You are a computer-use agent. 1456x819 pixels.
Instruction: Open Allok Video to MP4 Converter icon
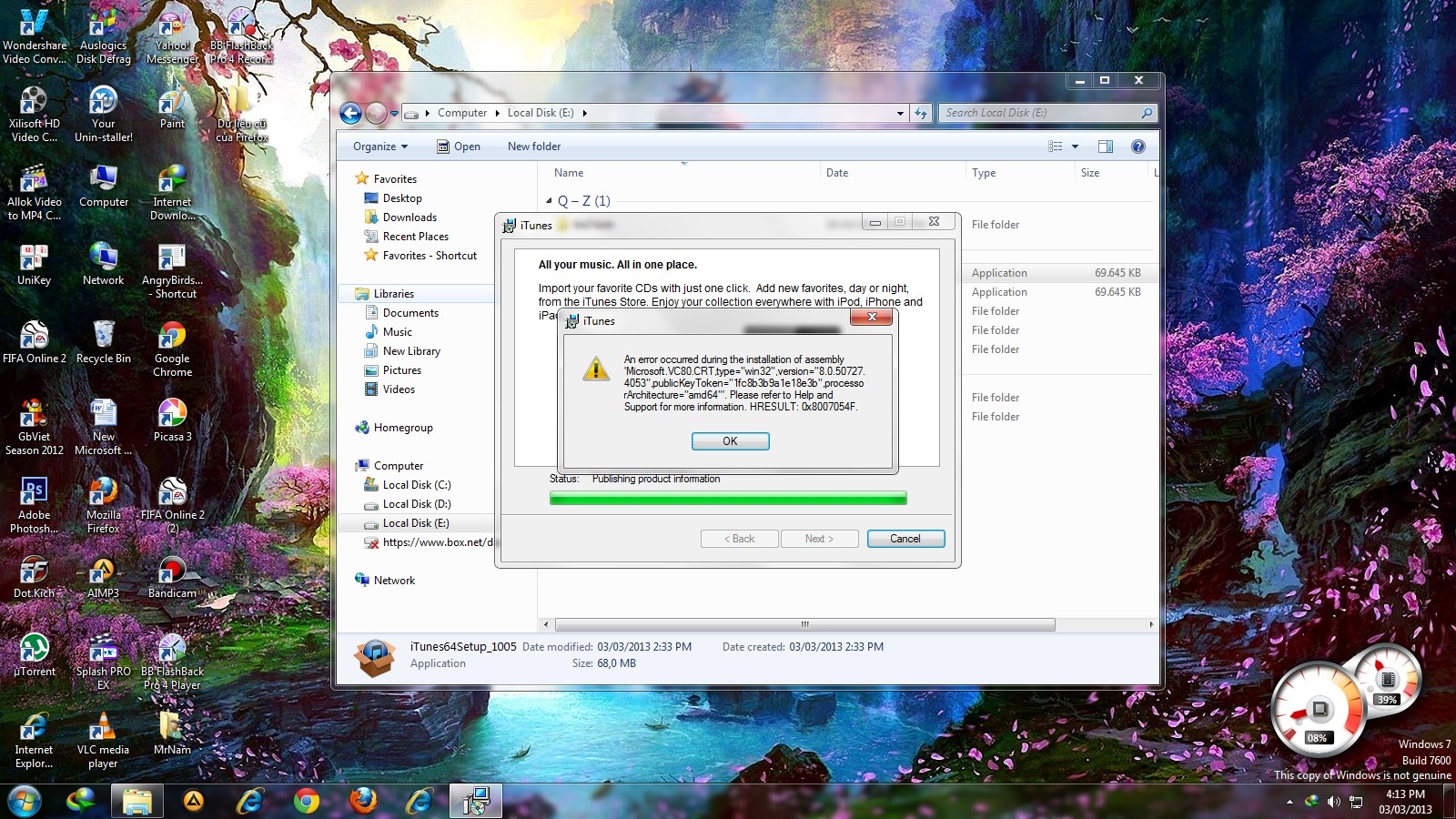coord(35,193)
